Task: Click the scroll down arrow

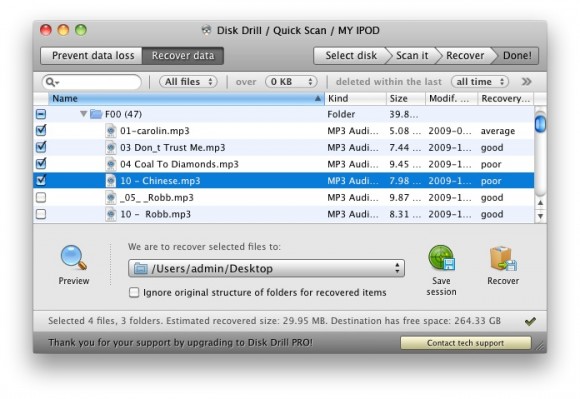Action: [540, 216]
